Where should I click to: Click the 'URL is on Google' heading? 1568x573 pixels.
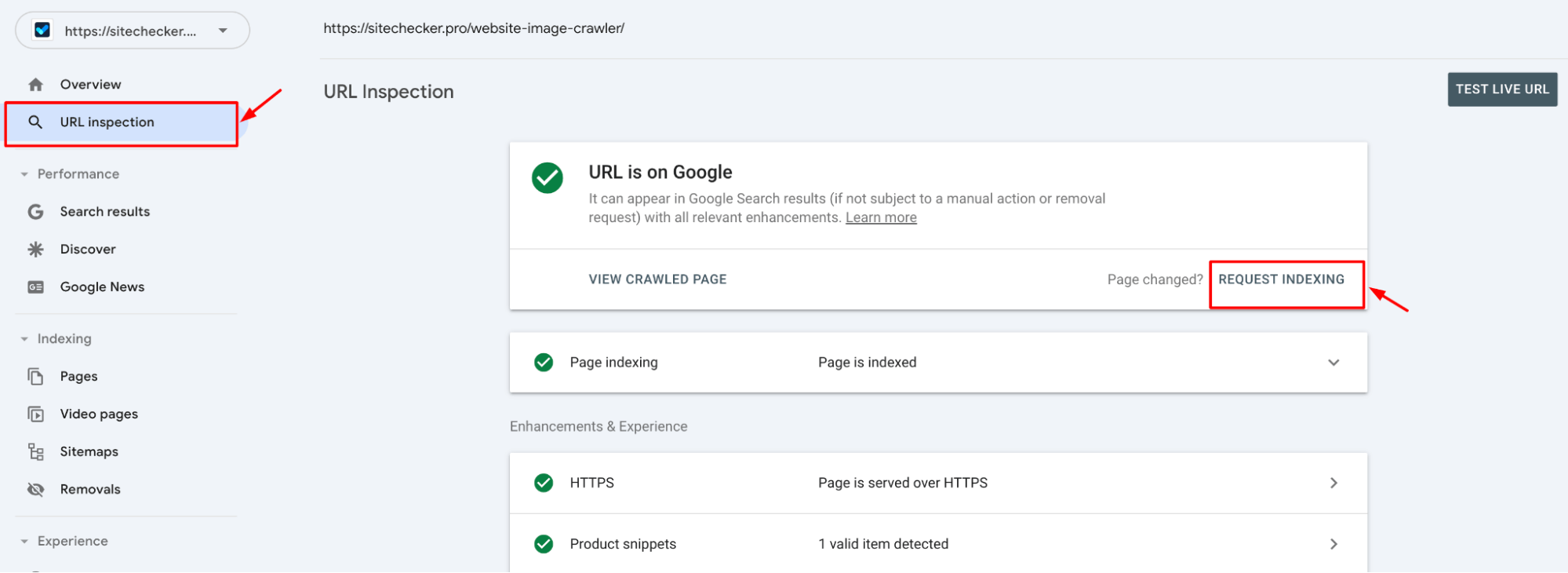coord(660,172)
